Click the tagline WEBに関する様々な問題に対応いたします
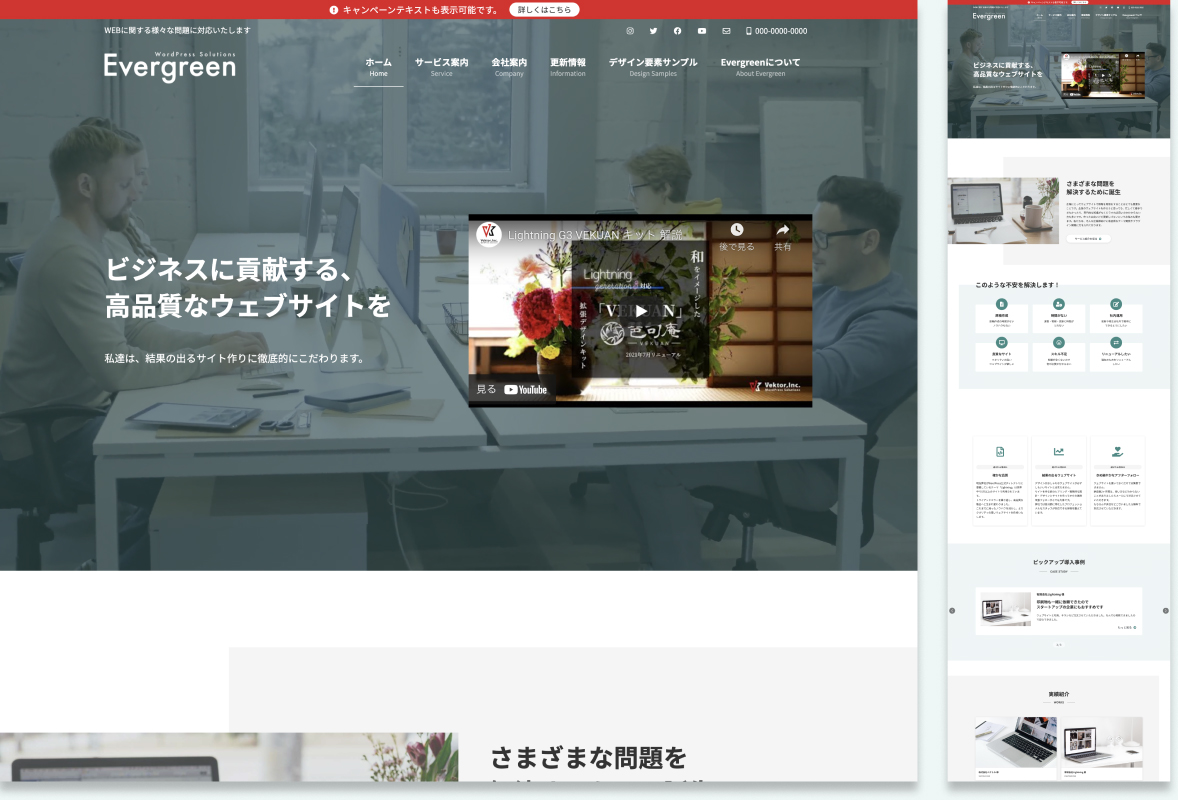The image size is (1178, 800). [177, 30]
